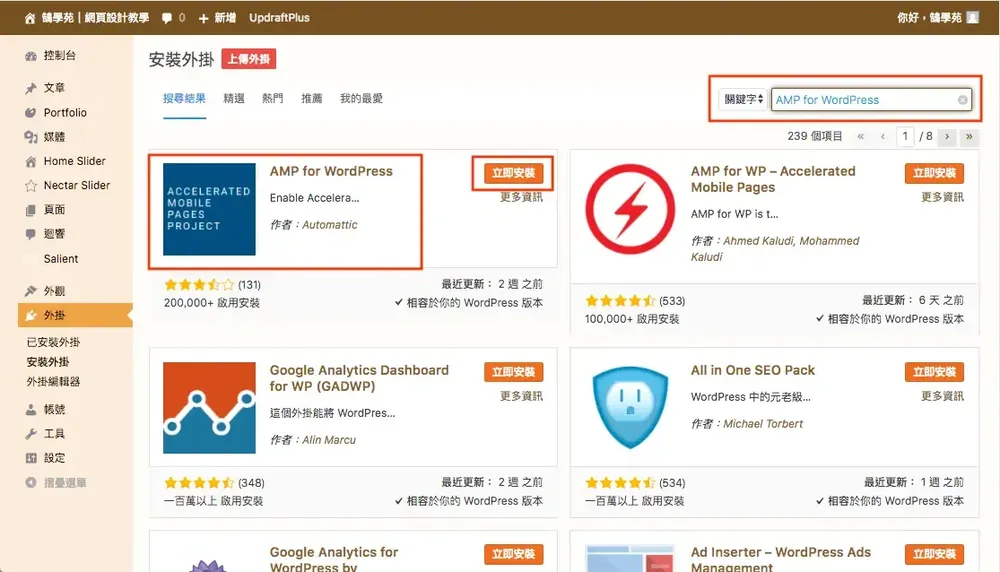Click the Google Analytics Dashboard plugin thumbnail
The image size is (1000, 572).
tap(209, 408)
